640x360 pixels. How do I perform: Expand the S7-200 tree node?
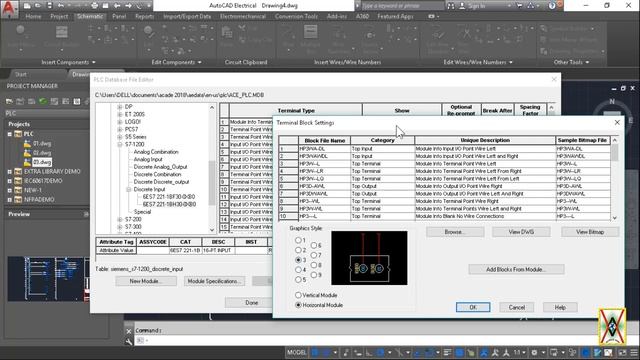tap(120, 219)
